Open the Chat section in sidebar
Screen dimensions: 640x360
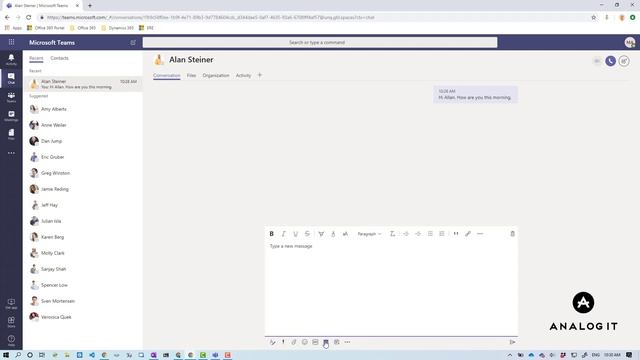11,78
